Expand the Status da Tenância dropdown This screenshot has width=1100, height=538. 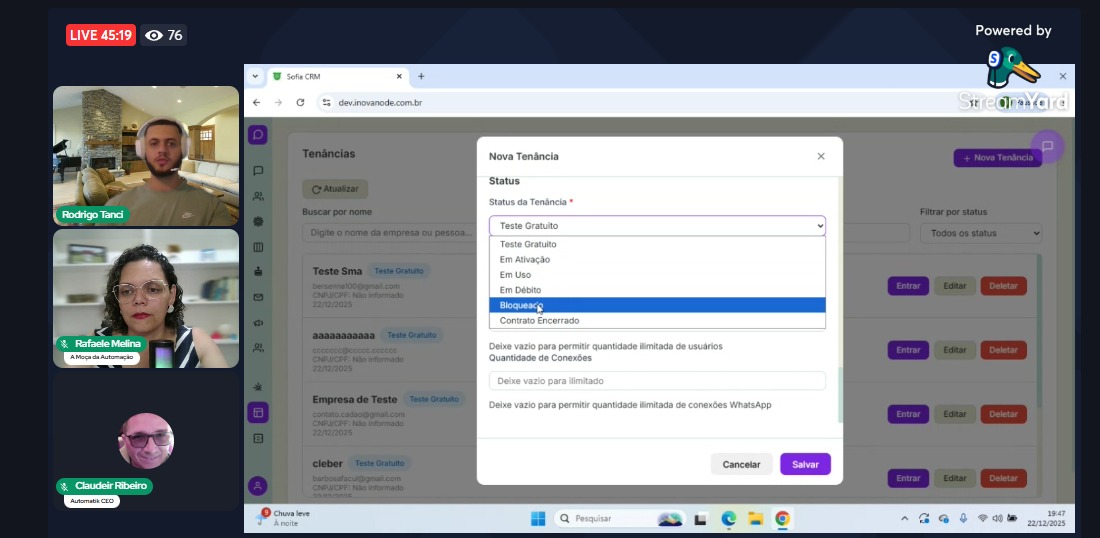tap(657, 226)
